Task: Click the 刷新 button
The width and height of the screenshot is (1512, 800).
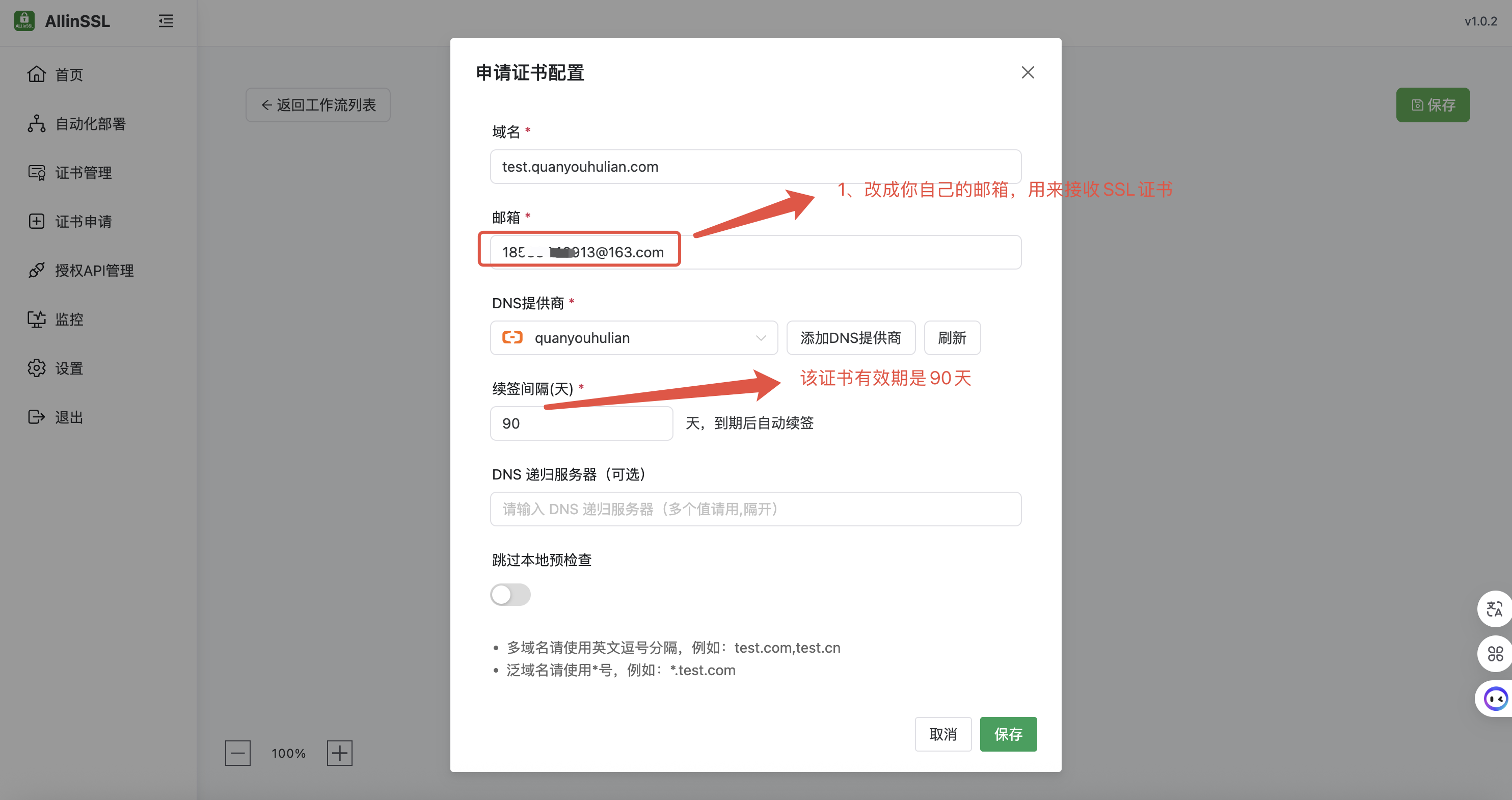Action: tap(952, 338)
